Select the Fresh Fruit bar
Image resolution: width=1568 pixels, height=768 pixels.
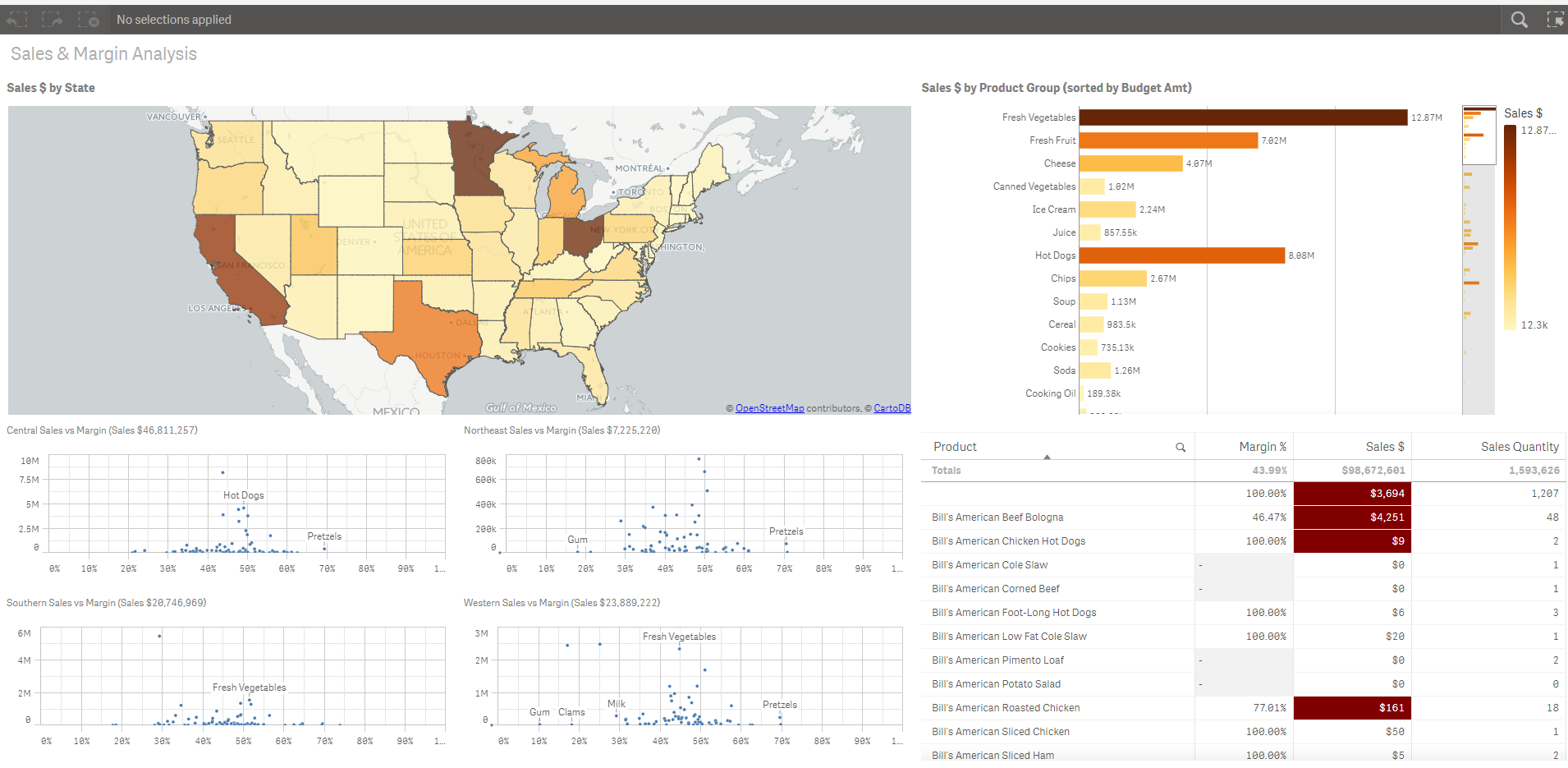[1168, 140]
